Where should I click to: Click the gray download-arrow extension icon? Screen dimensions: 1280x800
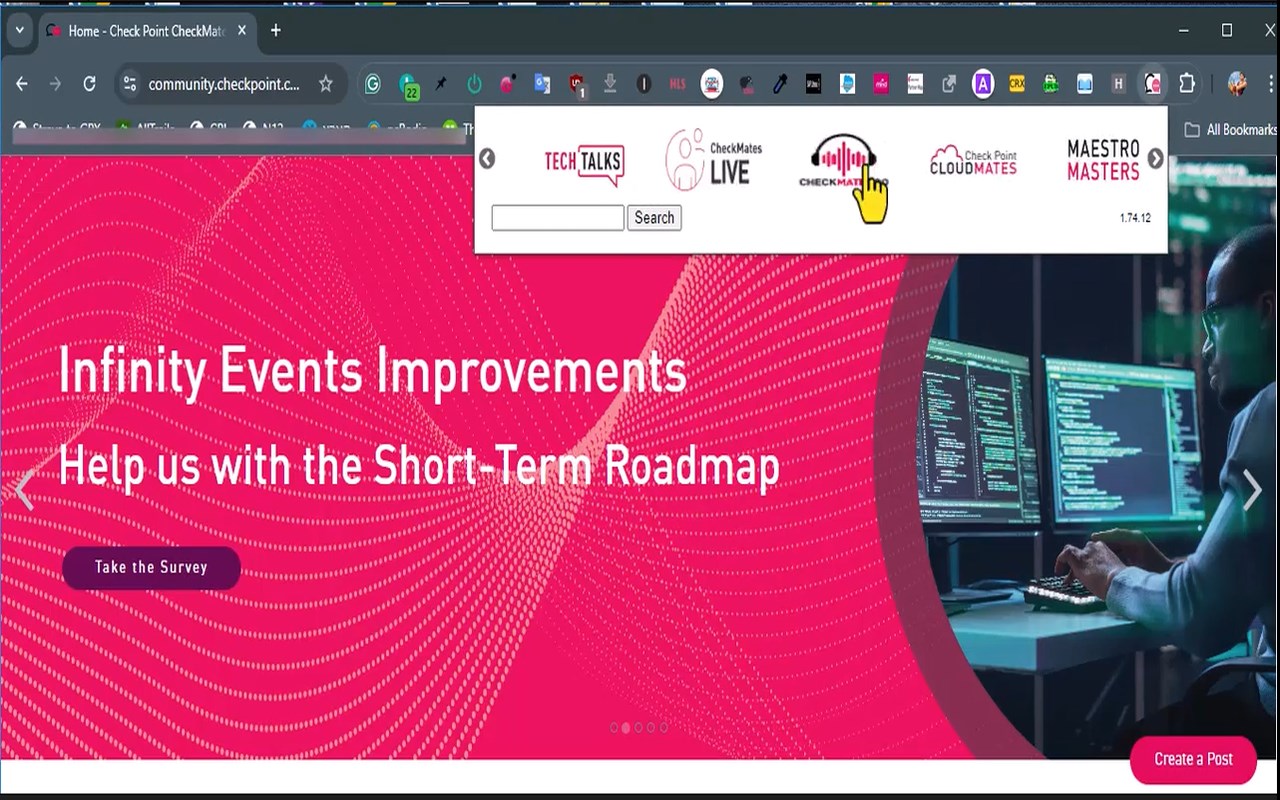[610, 84]
